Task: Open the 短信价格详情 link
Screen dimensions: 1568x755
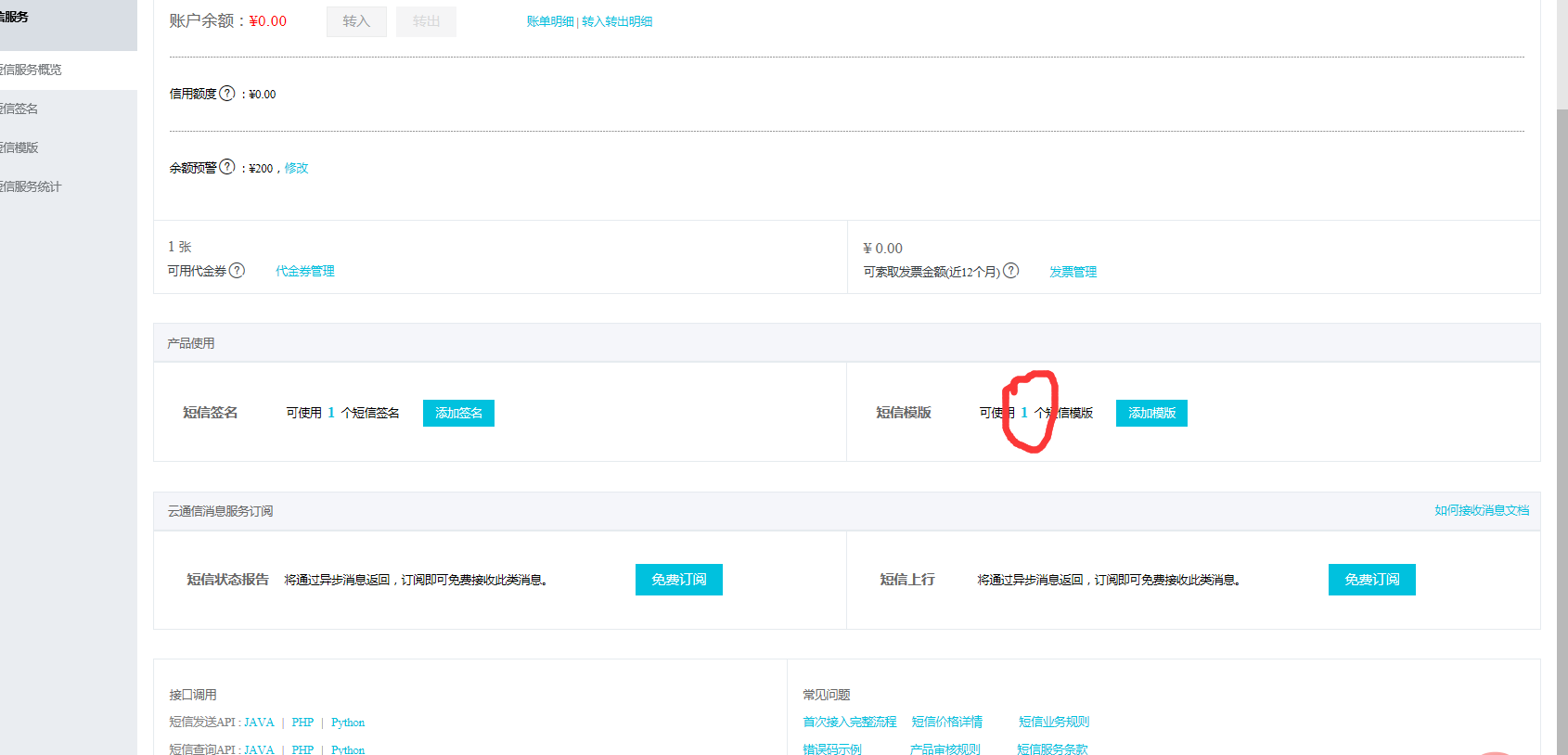Action: point(947,722)
